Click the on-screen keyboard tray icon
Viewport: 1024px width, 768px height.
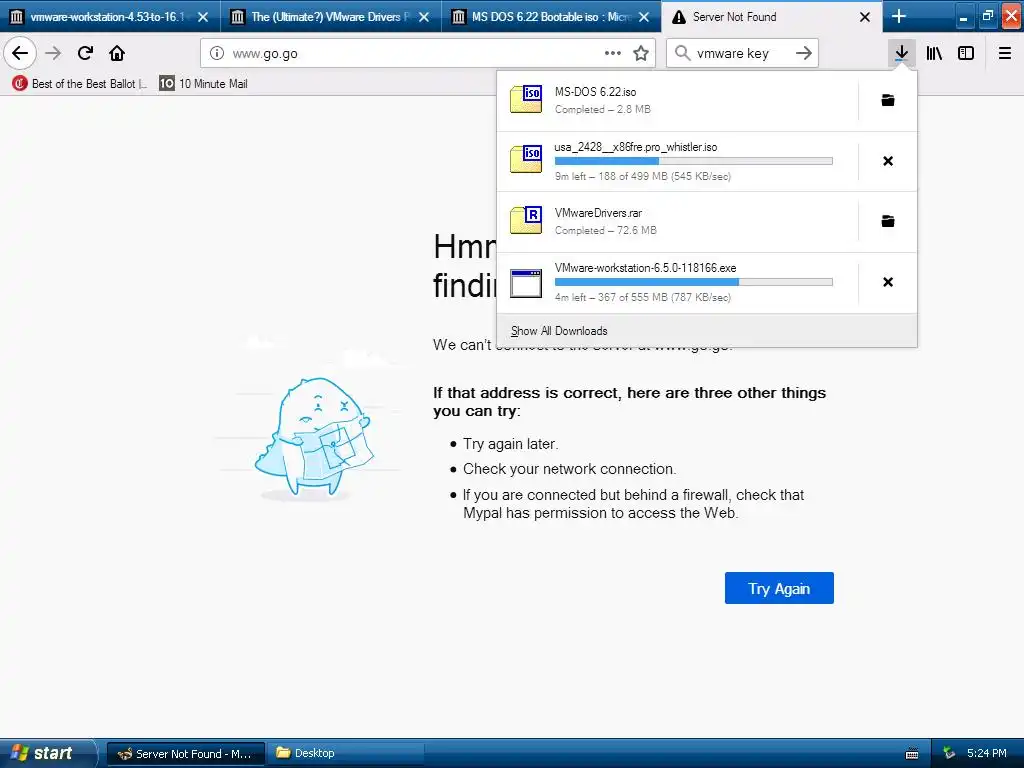(912, 754)
